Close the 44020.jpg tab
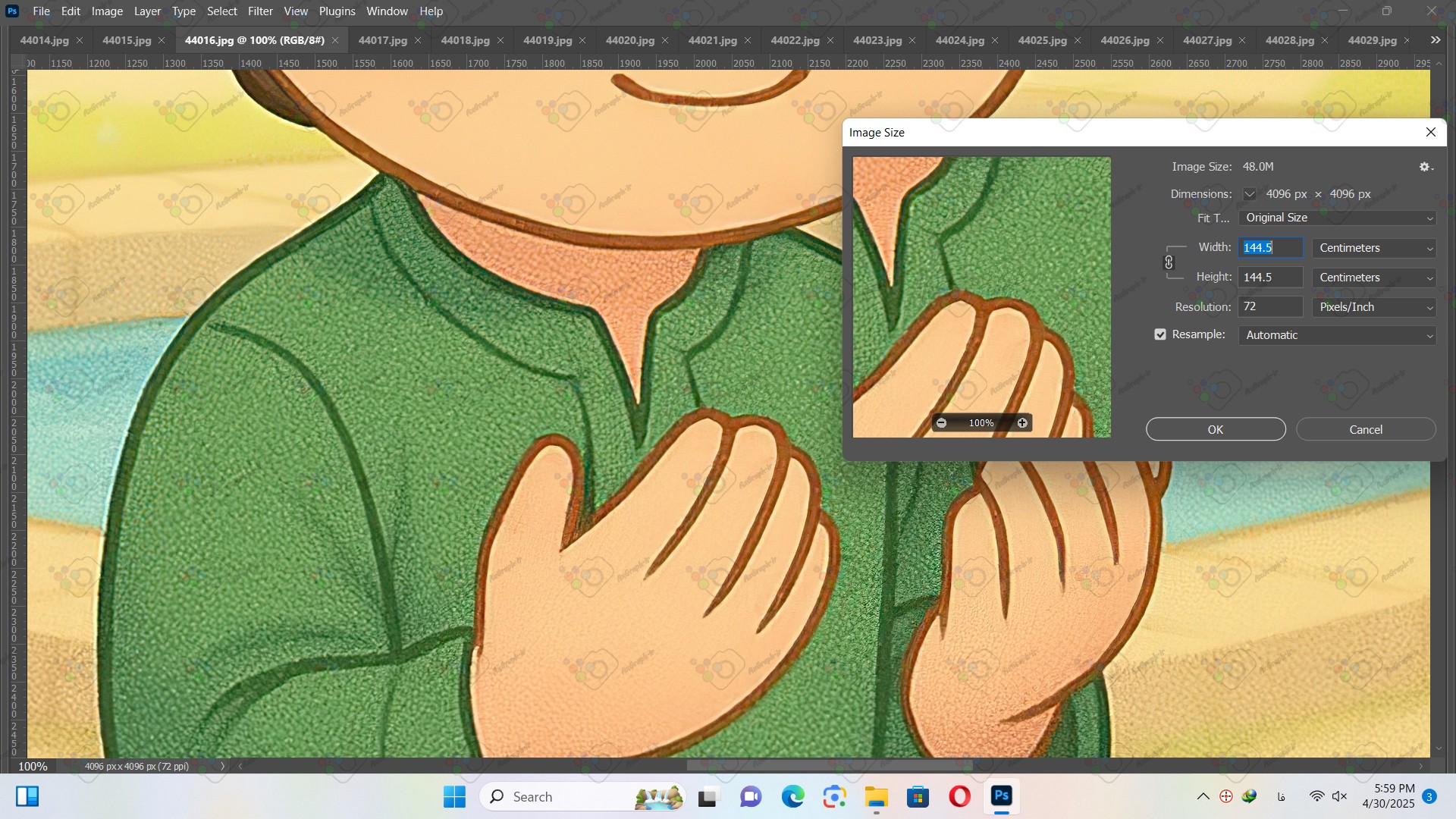1456x819 pixels. point(665,41)
